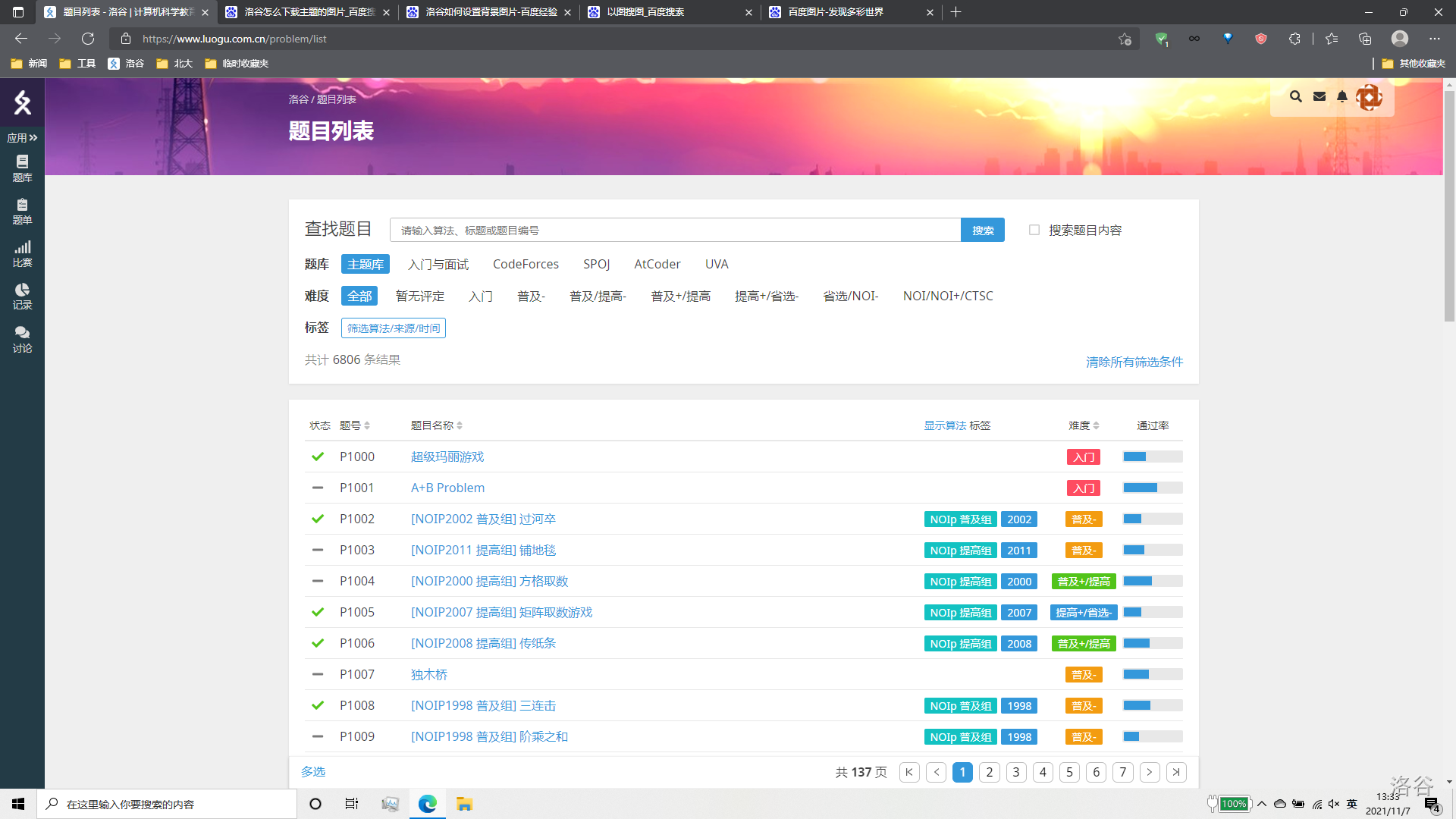The image size is (1456, 819).
Task: Open the 题单 training list sidebar icon
Action: pos(22,211)
